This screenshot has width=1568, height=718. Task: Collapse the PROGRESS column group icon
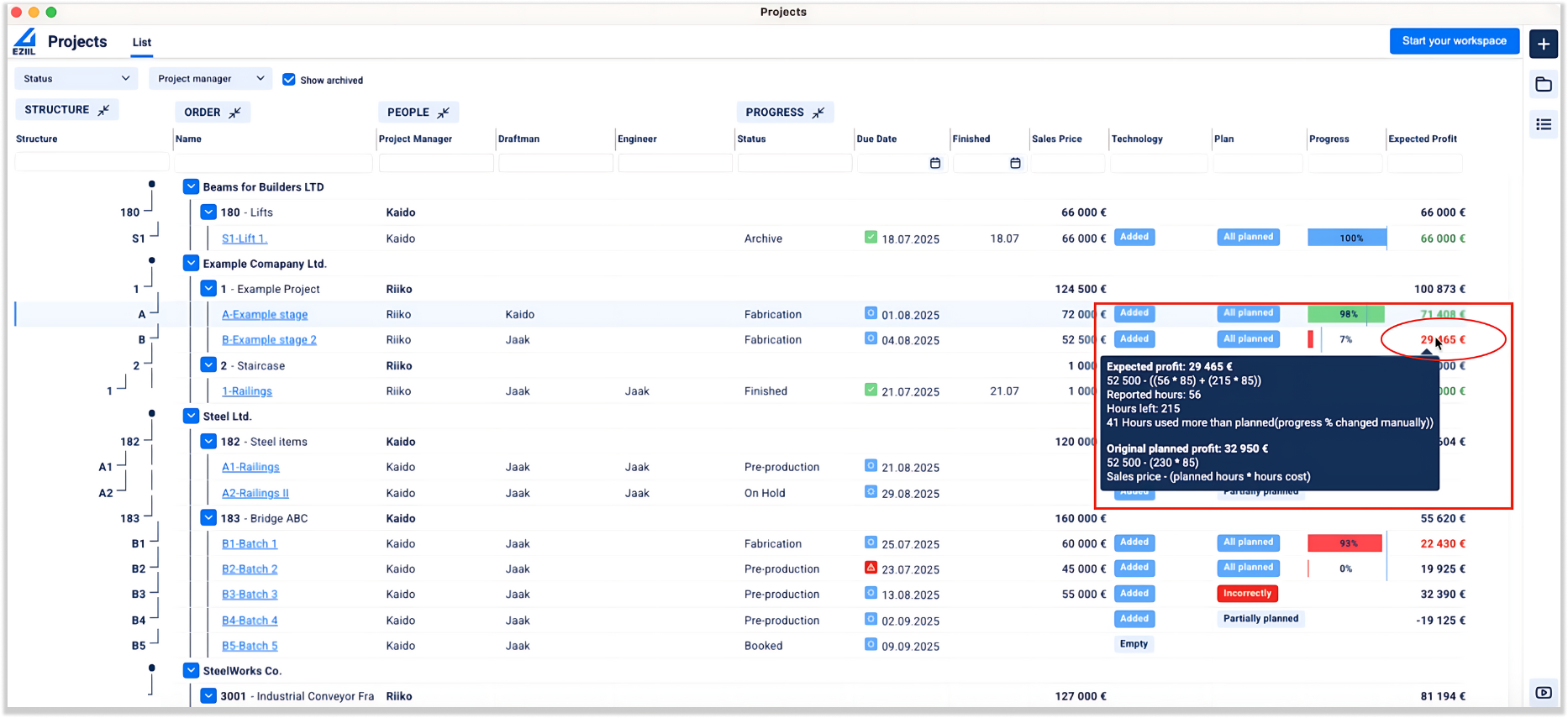click(x=818, y=113)
